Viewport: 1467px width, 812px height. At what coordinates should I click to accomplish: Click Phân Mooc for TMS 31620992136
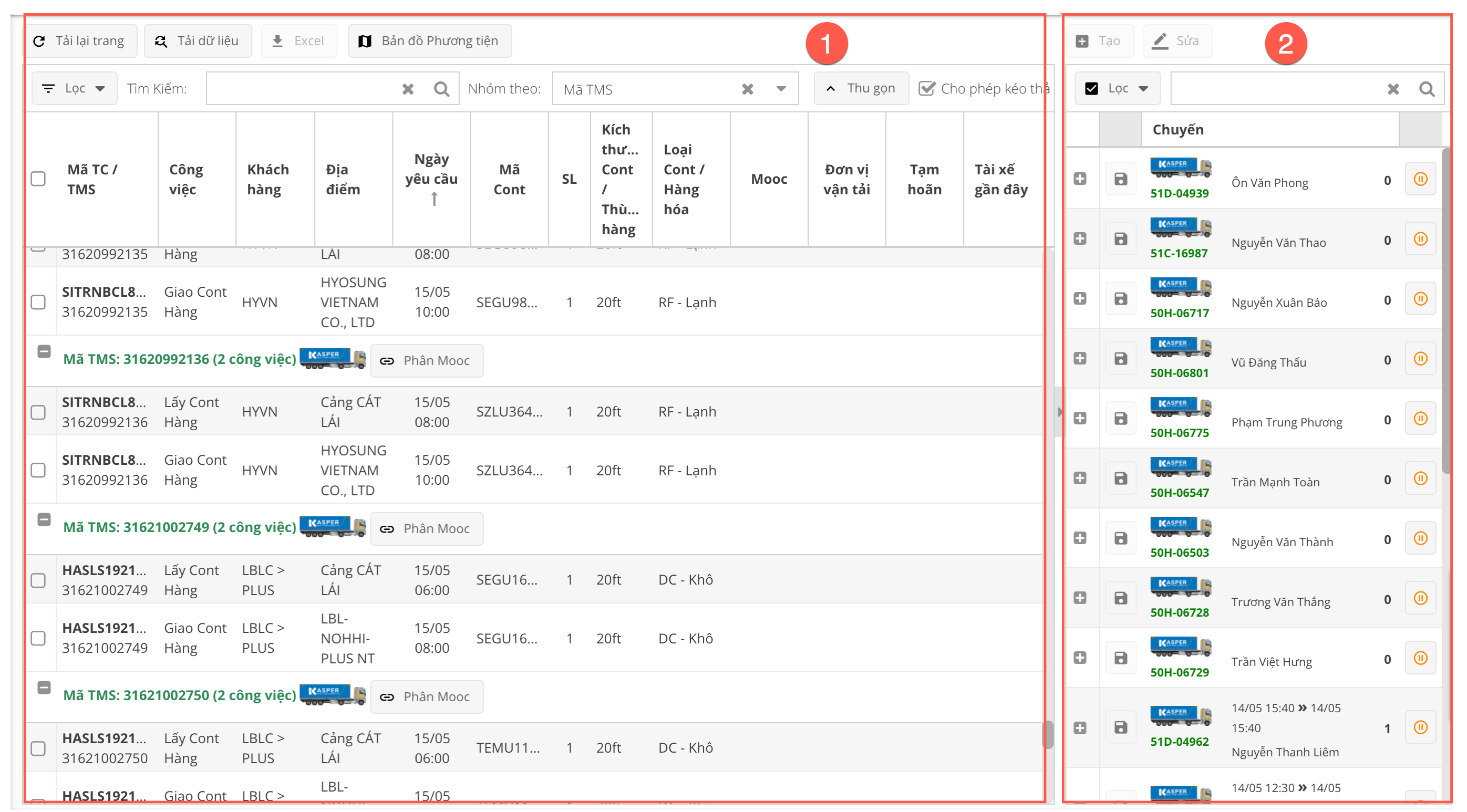pos(427,360)
